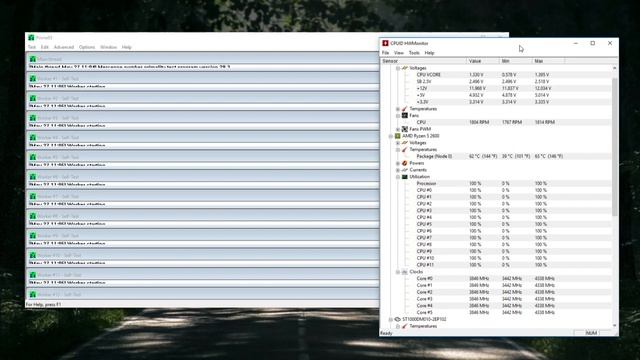Open the Edit menu in Prime95

[x=44, y=47]
